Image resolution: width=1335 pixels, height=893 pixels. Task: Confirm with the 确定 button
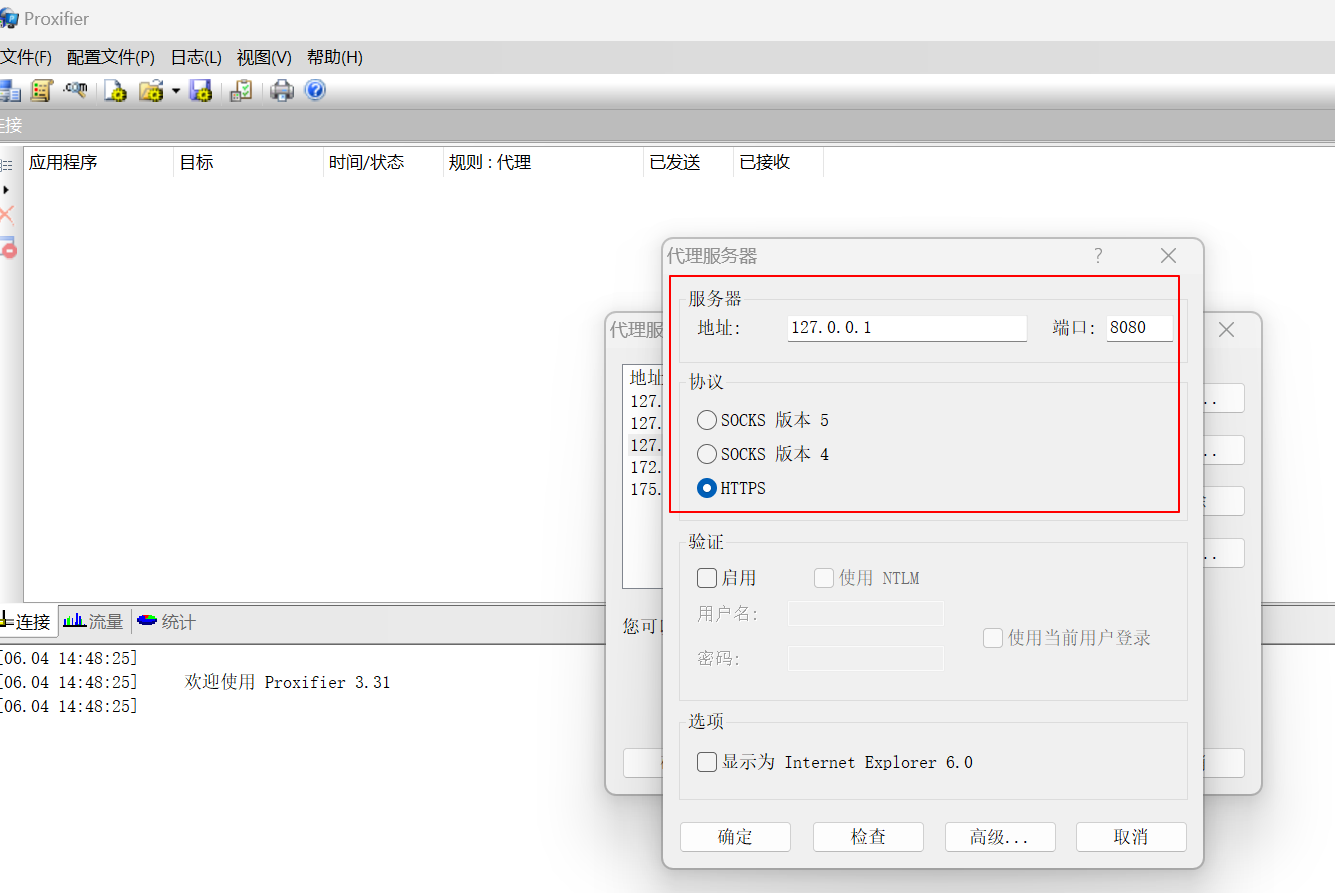click(735, 837)
